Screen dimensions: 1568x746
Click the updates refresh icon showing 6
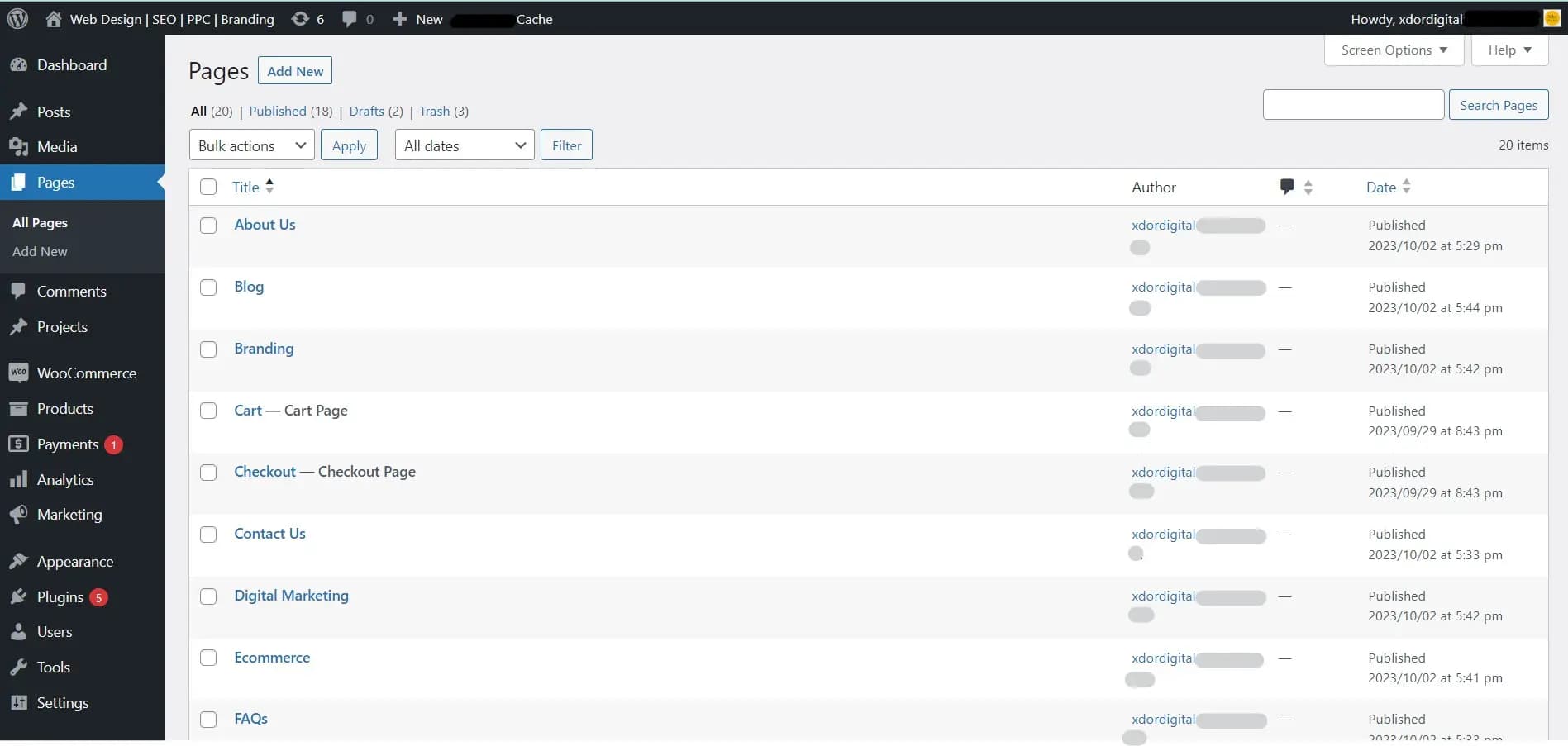tap(300, 19)
